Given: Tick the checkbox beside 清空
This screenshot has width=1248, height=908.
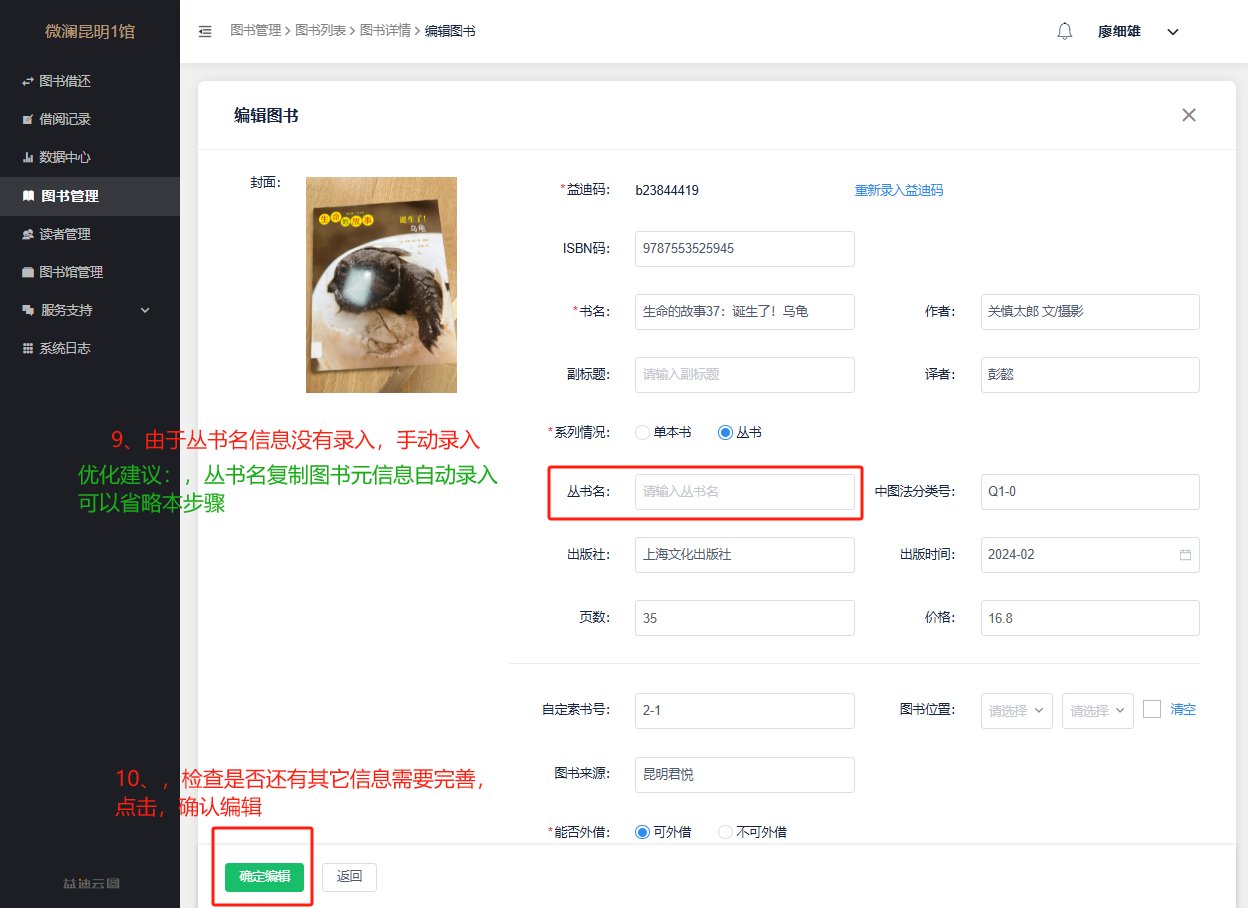Looking at the screenshot, I should coord(1152,709).
